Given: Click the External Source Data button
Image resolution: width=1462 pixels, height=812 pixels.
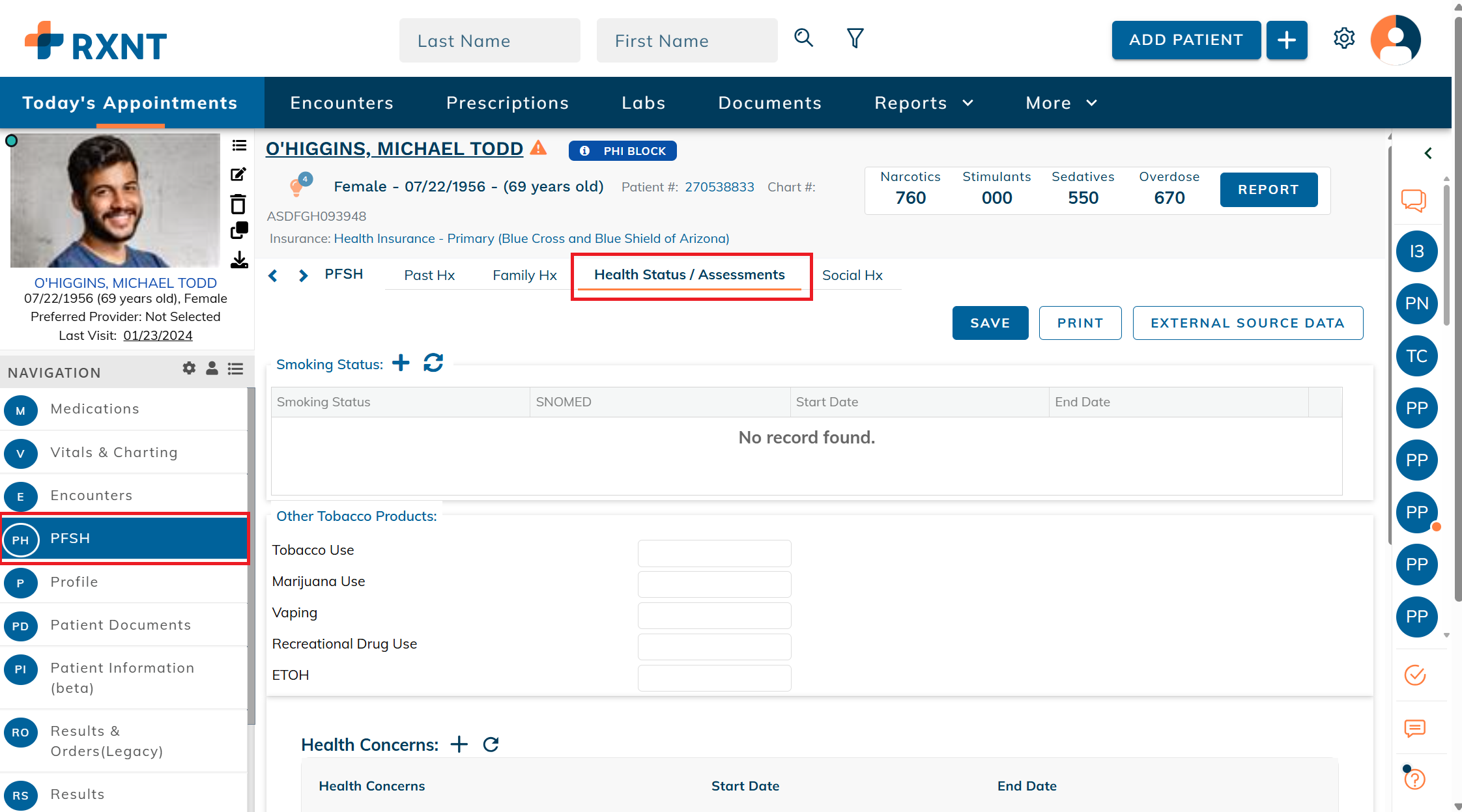Looking at the screenshot, I should click(x=1247, y=323).
